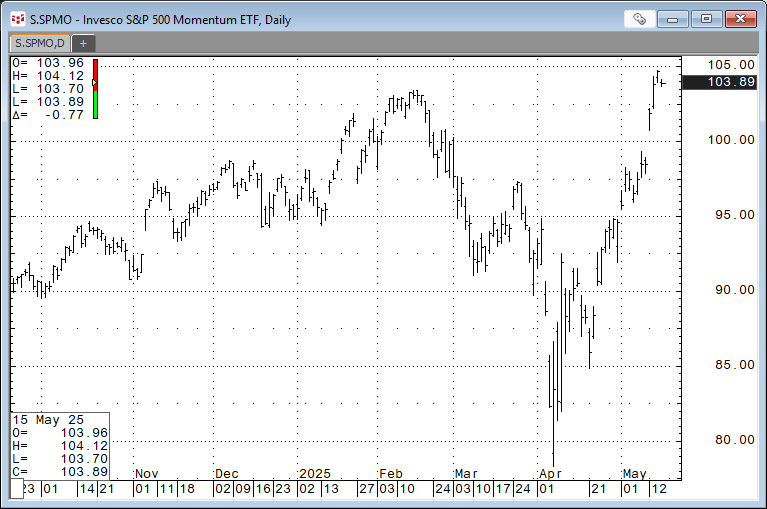Click the highlighted 103.89 current price label

click(x=718, y=82)
